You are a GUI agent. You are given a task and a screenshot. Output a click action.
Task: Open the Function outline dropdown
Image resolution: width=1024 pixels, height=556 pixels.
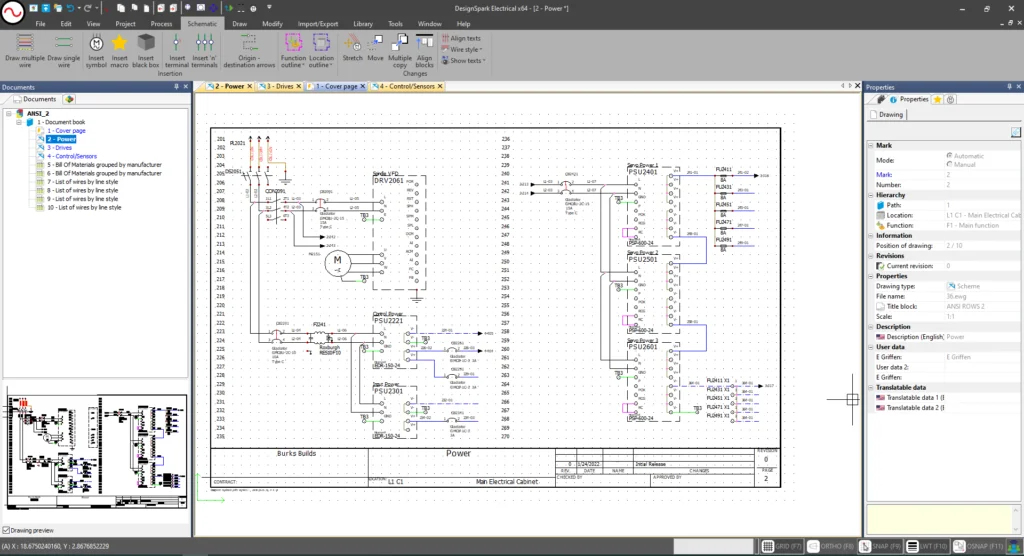pos(293,62)
